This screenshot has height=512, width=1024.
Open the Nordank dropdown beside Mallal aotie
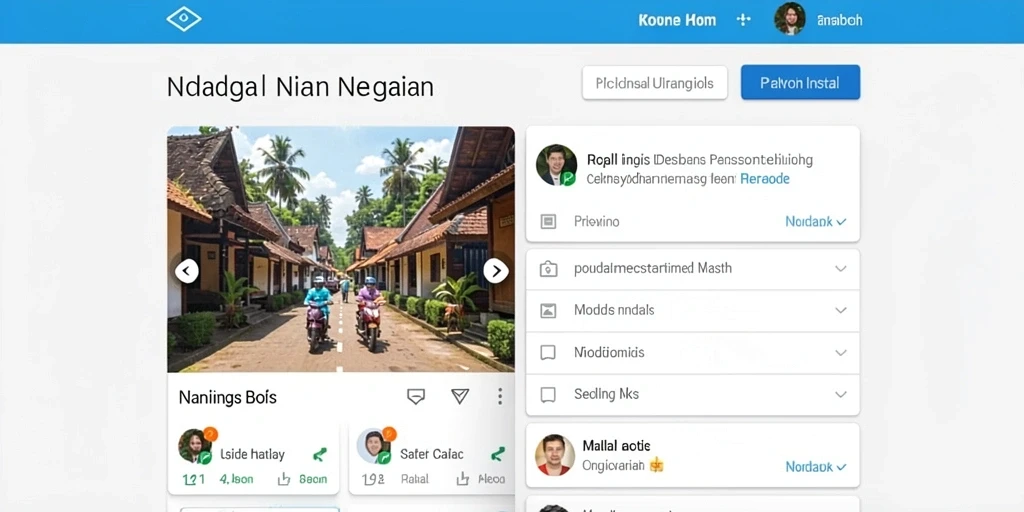tap(816, 467)
